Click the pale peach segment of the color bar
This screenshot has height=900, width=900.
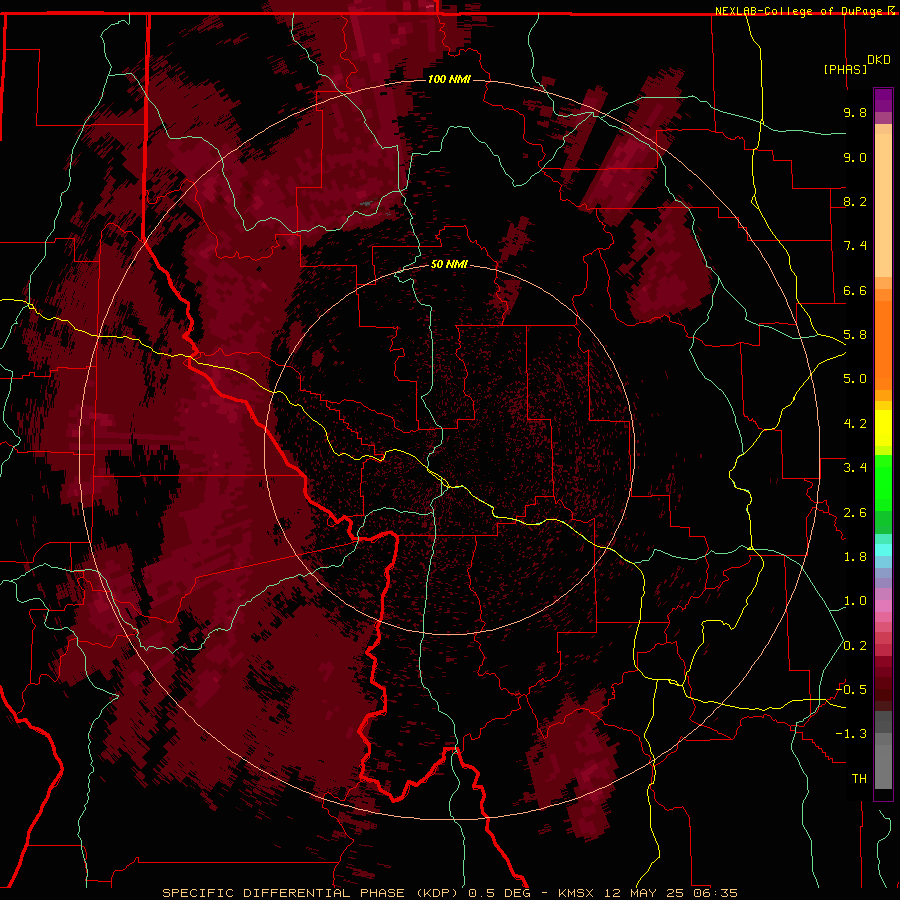tap(883, 207)
